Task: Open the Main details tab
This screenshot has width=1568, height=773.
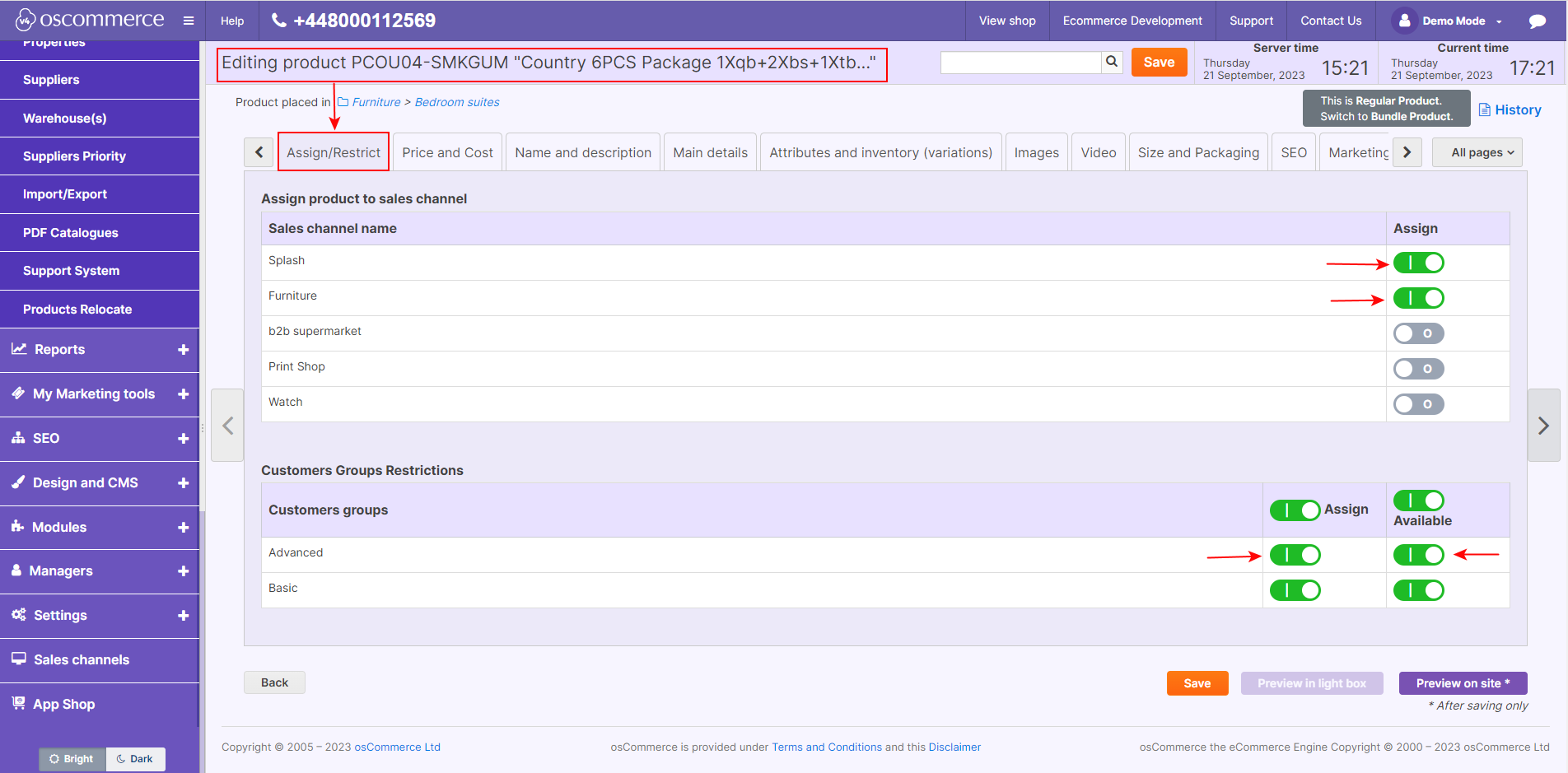Action: pyautogui.click(x=710, y=152)
